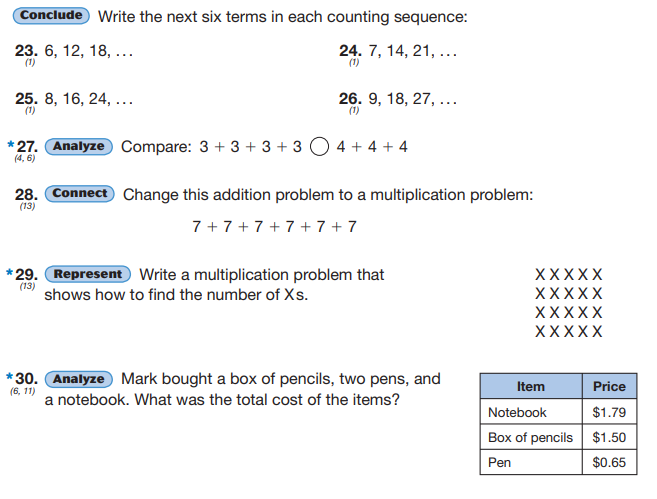Click the $0.65 price cell
Viewport: 657px width, 499px height.
tap(609, 463)
